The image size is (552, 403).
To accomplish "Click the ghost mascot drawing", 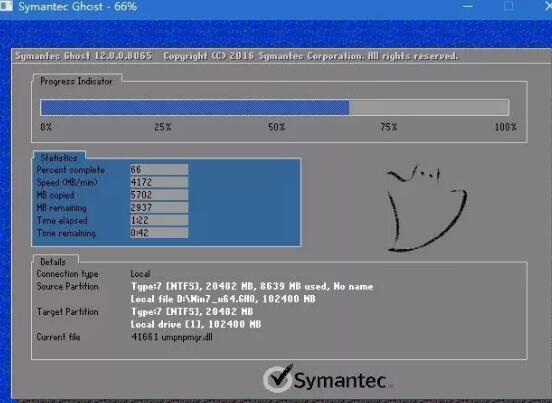I will click(x=426, y=208).
